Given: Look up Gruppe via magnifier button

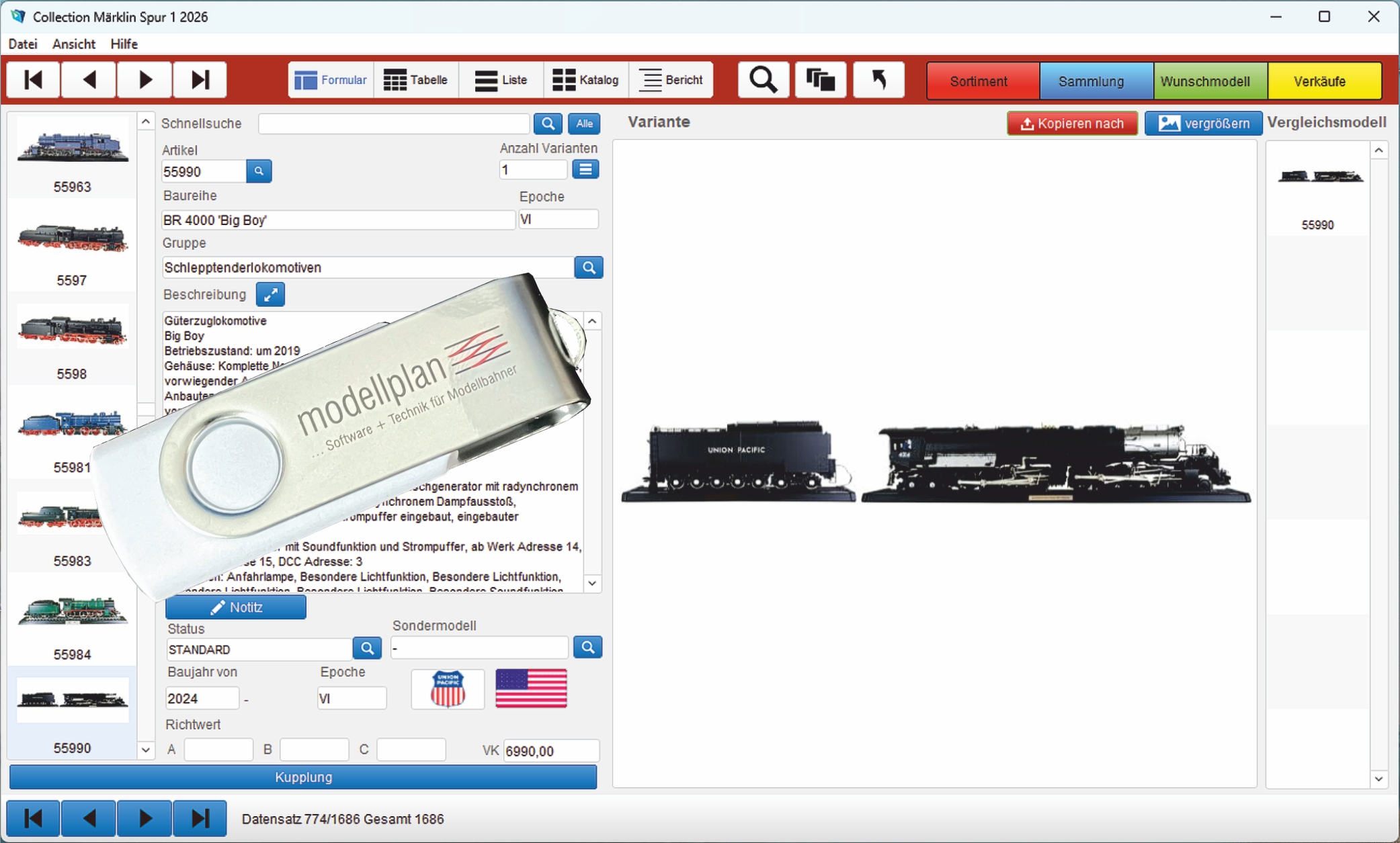Looking at the screenshot, I should pyautogui.click(x=588, y=267).
